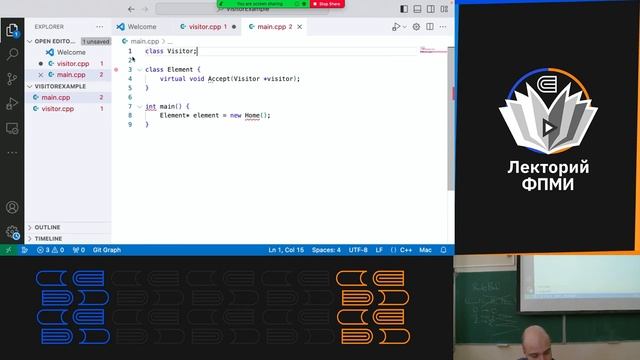The width and height of the screenshot is (640, 360).
Task: Open the Explorer view in activity bar
Action: tap(12, 30)
